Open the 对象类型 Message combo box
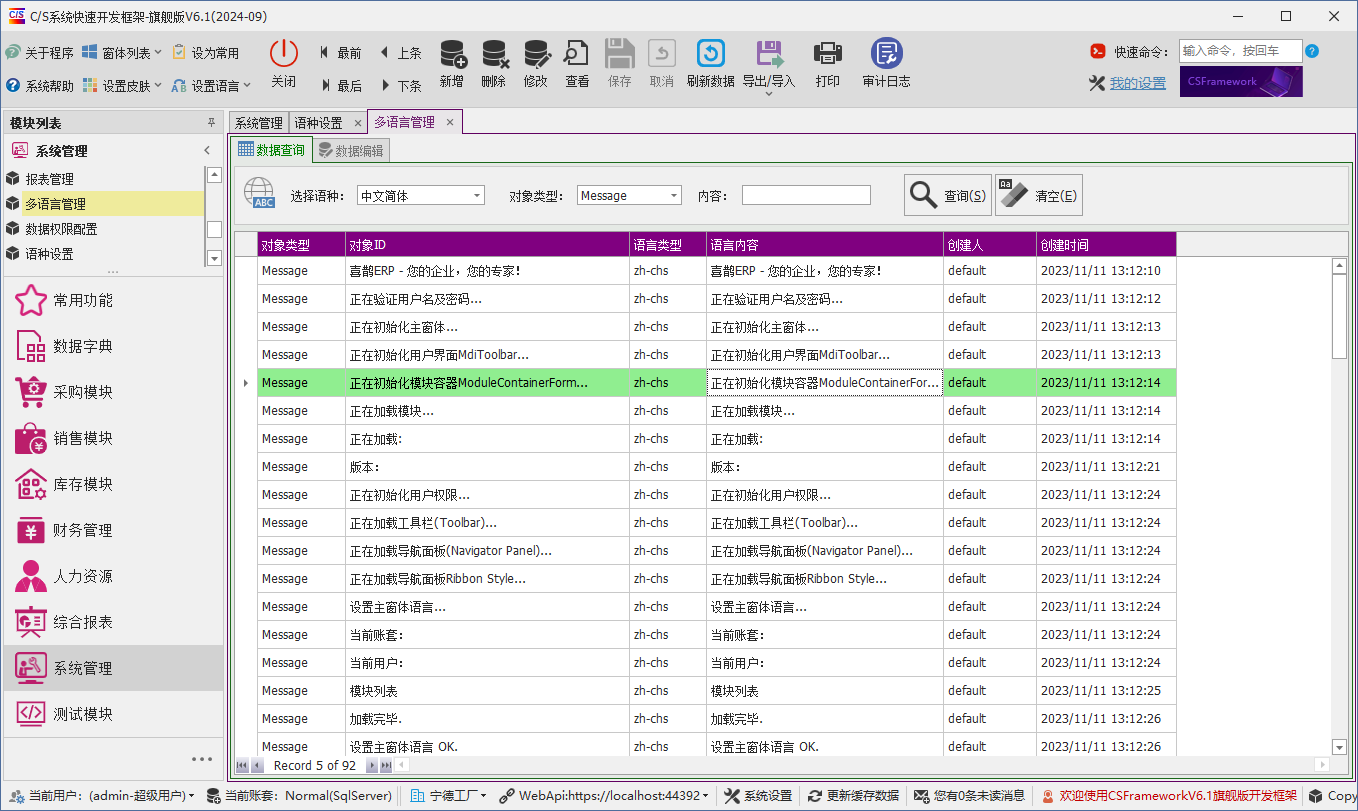The width and height of the screenshot is (1358, 811). click(630, 196)
